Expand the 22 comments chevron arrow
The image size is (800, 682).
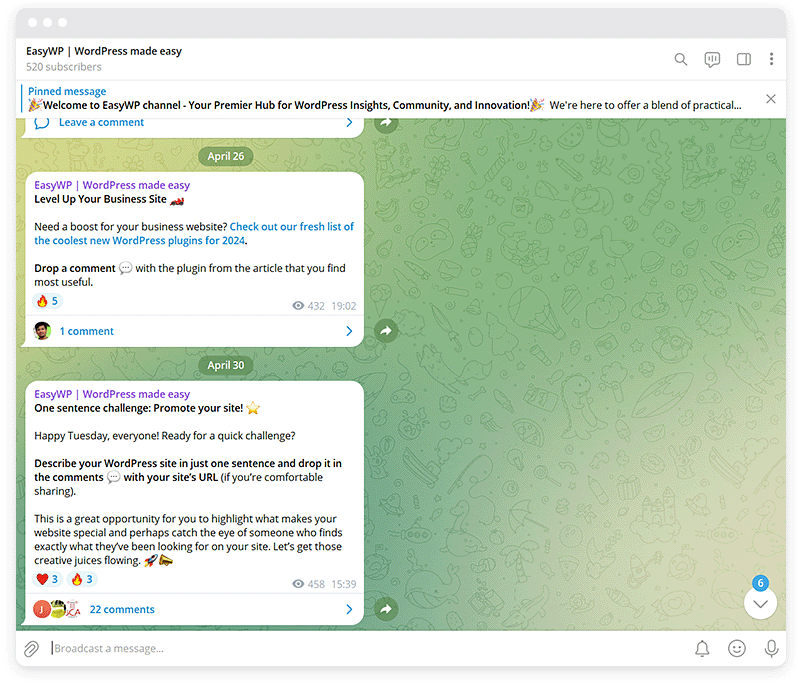click(x=349, y=609)
